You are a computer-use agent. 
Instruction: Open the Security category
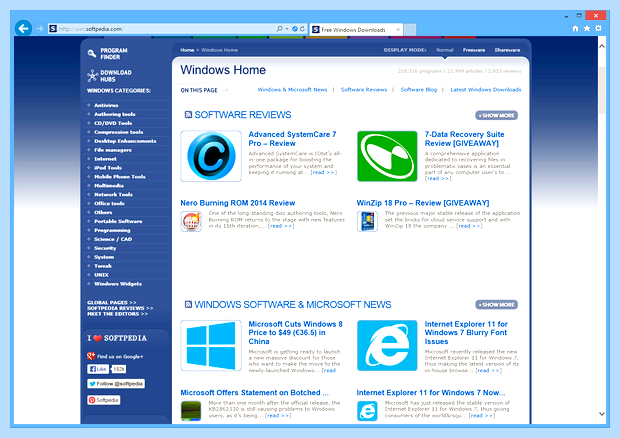105,248
